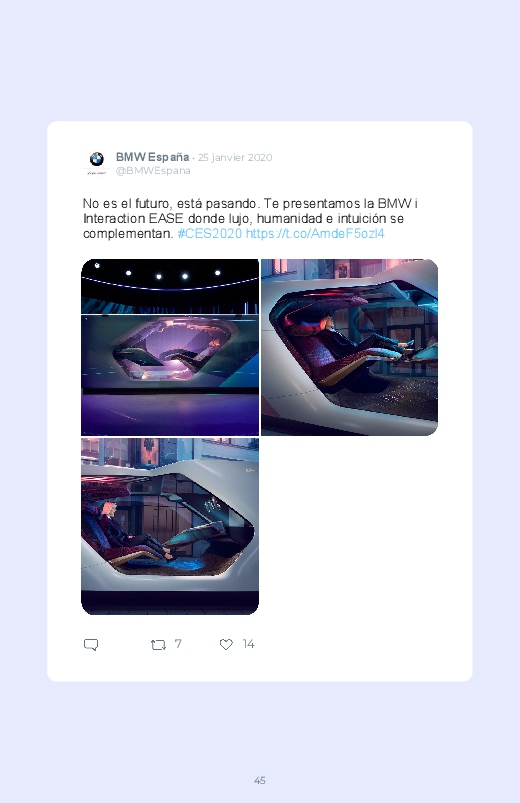This screenshot has height=803, width=520.
Task: Click the reply speech bubble icon
Action: [x=91, y=644]
